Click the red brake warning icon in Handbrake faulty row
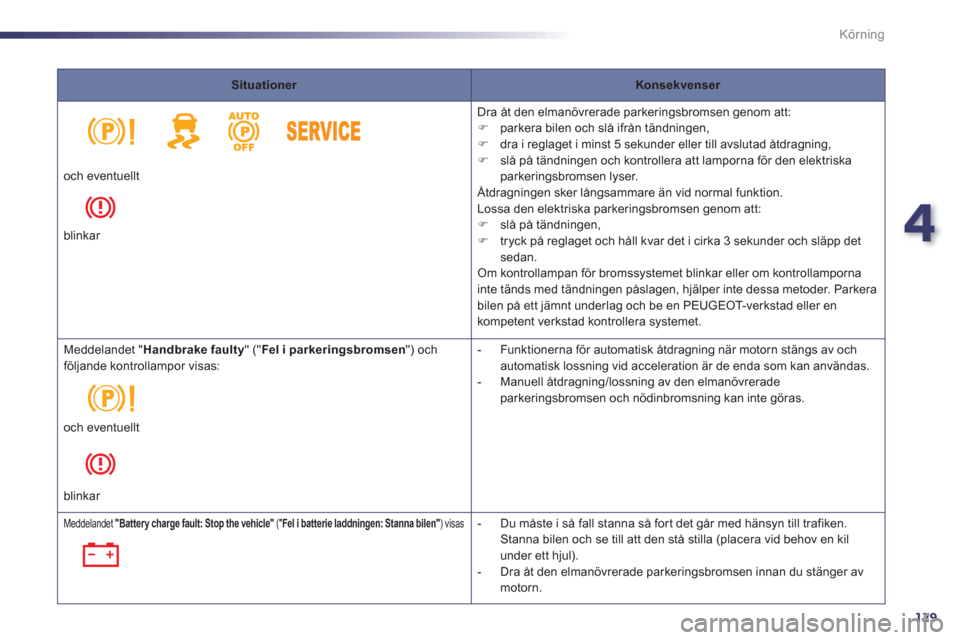The image size is (960, 640). [x=100, y=464]
